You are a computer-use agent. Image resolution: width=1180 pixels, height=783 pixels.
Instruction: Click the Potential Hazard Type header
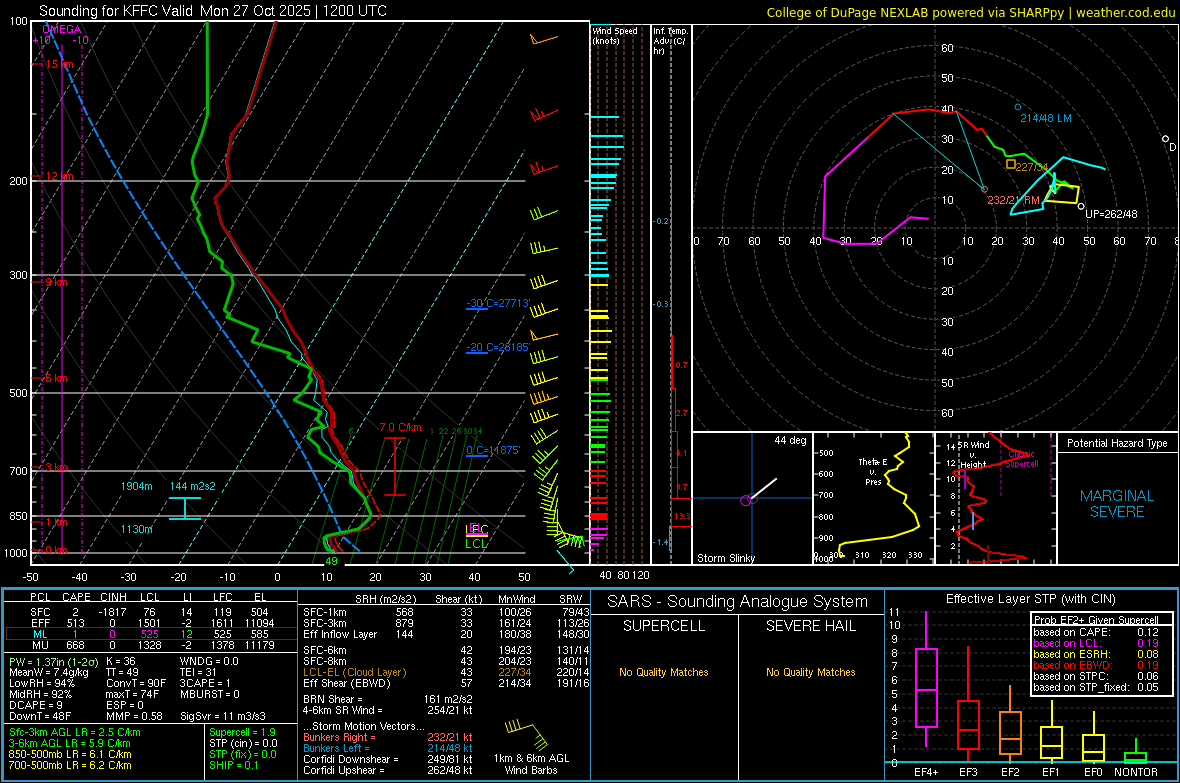[1117, 443]
